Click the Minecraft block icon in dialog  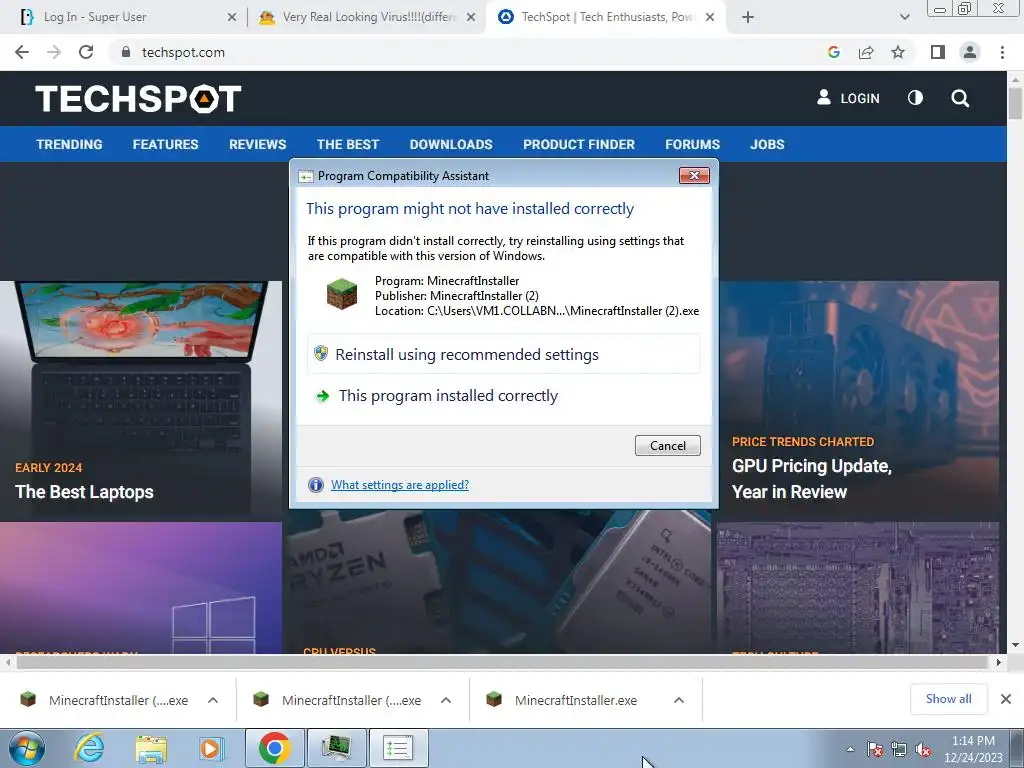(342, 293)
